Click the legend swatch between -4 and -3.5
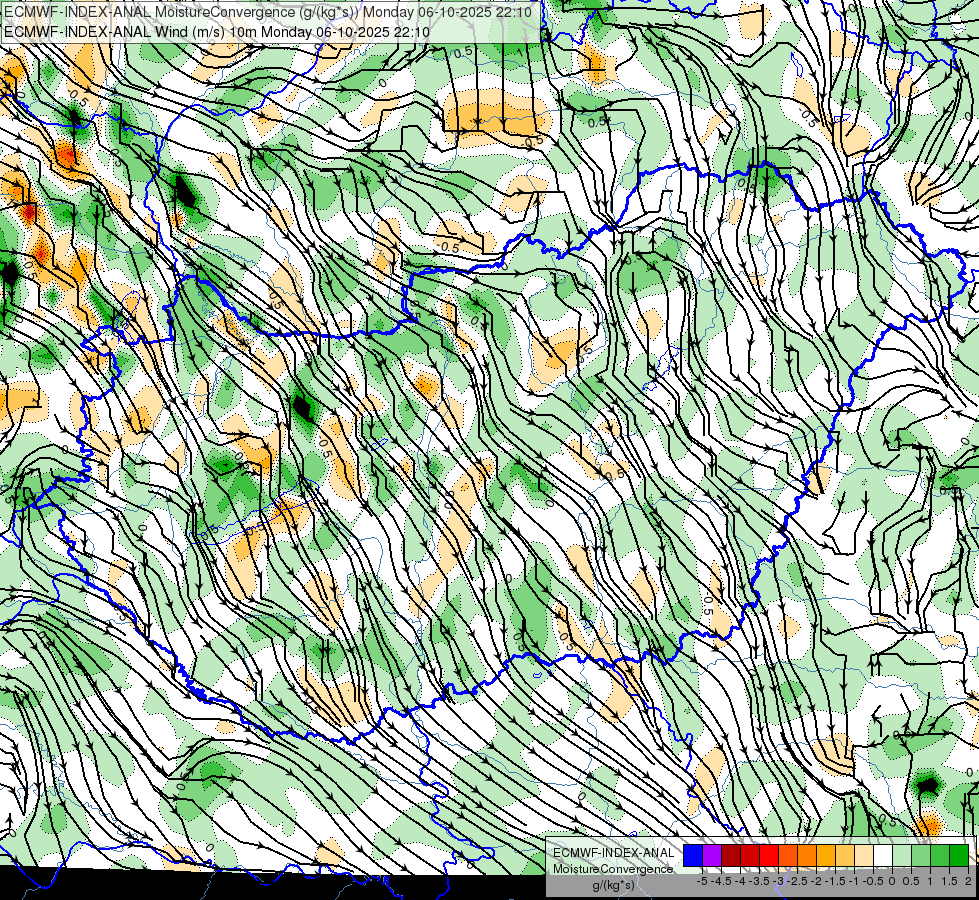This screenshot has height=900, width=979. point(750,855)
